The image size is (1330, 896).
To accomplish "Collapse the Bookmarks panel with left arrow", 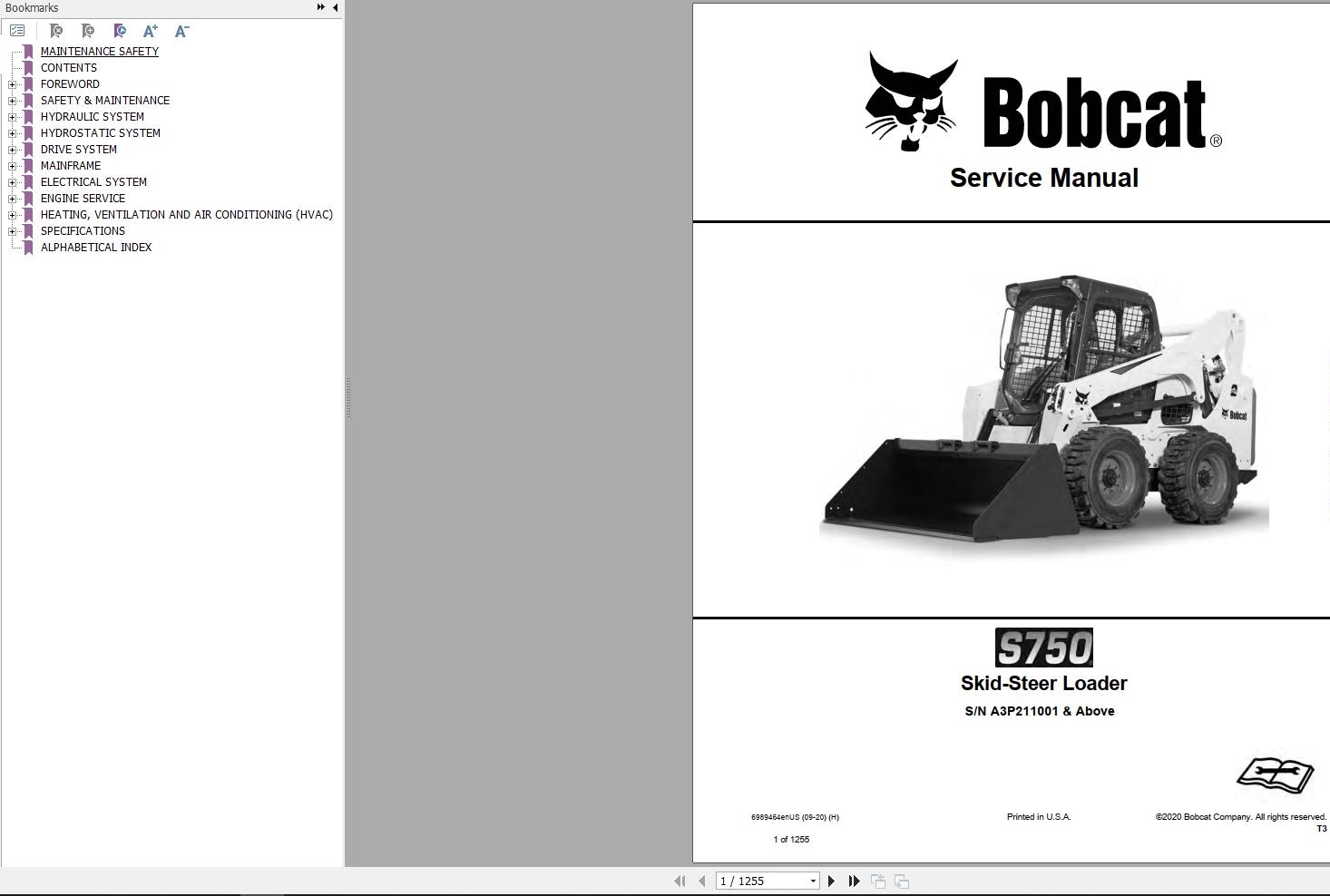I will coord(335,7).
